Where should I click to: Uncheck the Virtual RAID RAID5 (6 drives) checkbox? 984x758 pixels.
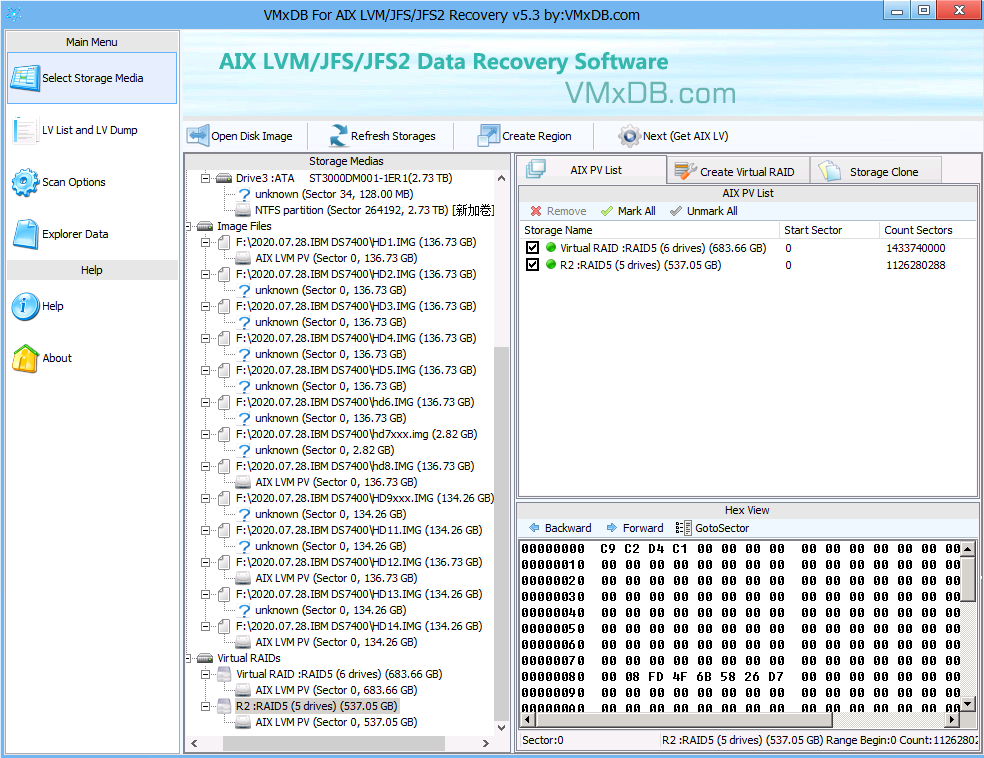[x=533, y=248]
